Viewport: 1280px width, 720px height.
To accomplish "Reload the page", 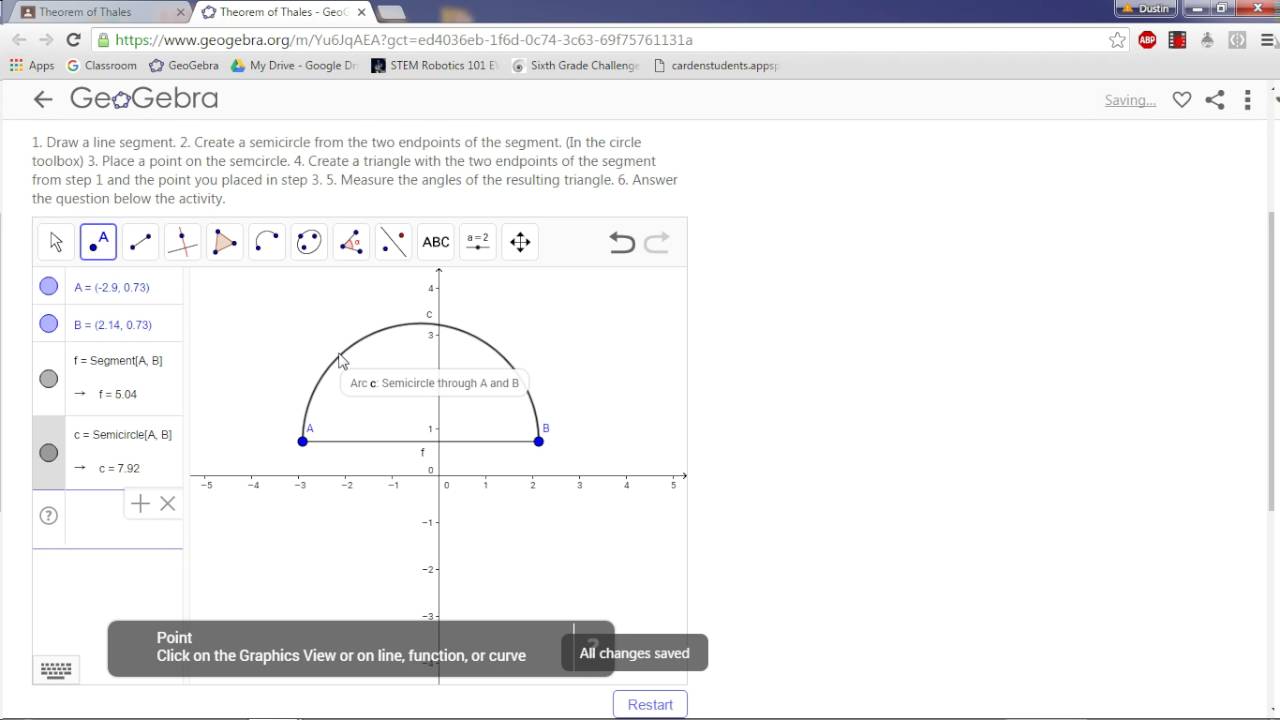I will tap(72, 40).
